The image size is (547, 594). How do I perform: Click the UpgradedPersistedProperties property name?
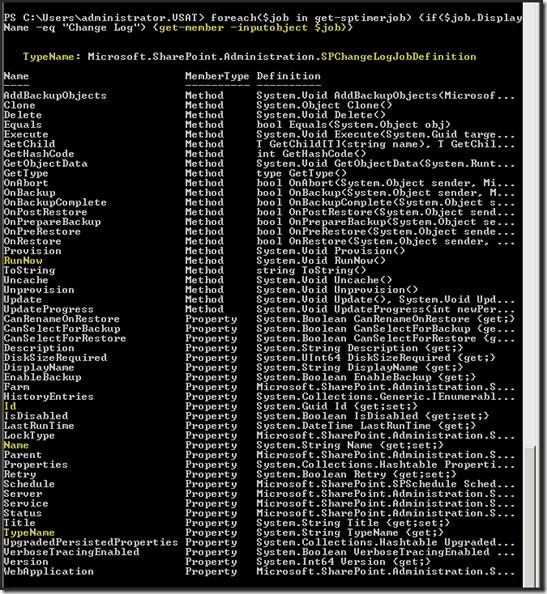(91, 542)
